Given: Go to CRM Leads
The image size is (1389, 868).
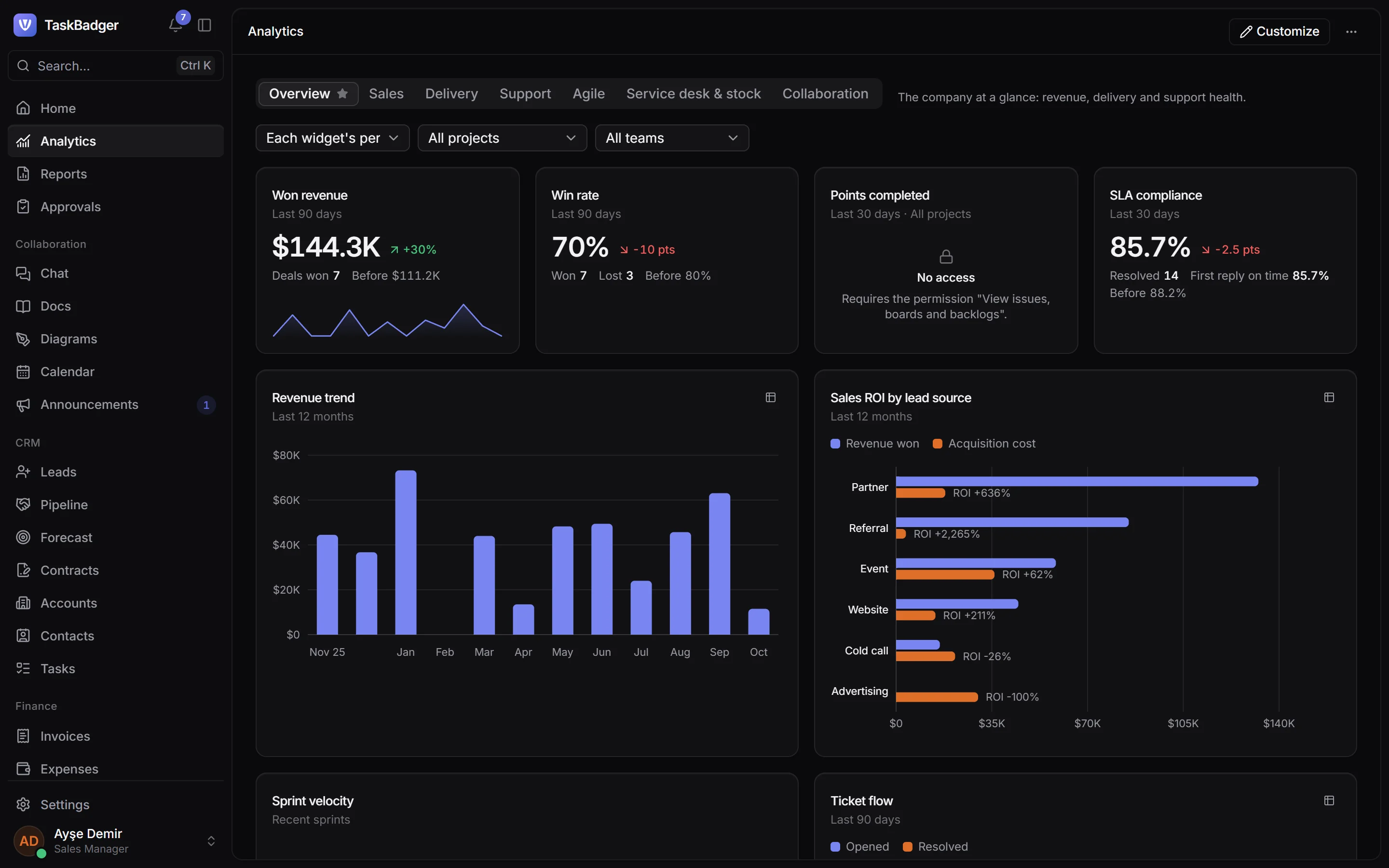Looking at the screenshot, I should click(116, 472).
